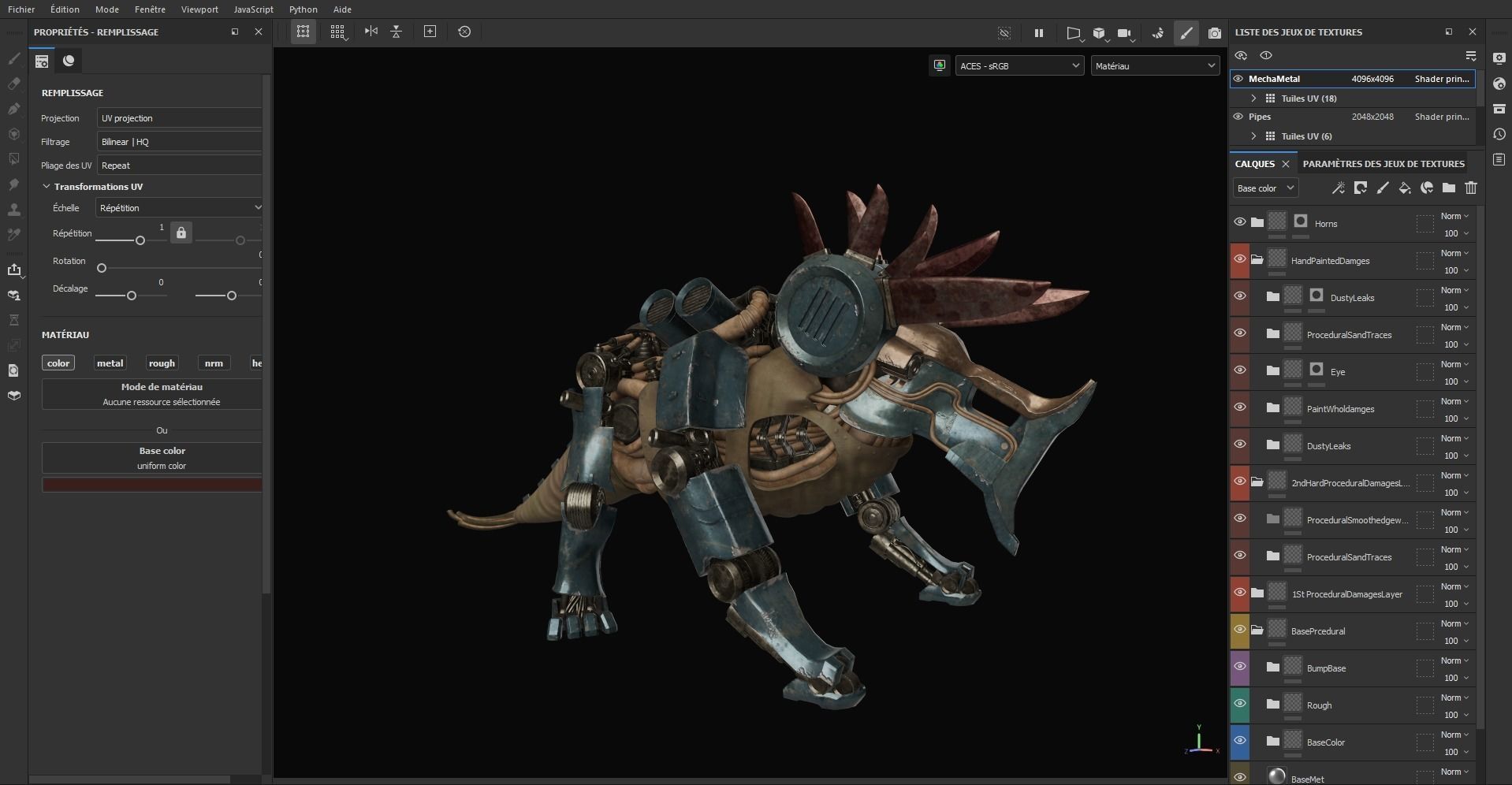Screen dimensions: 1512x785
Task: Expand Tuiles UV (18) under MechaMetal
Action: click(1253, 99)
